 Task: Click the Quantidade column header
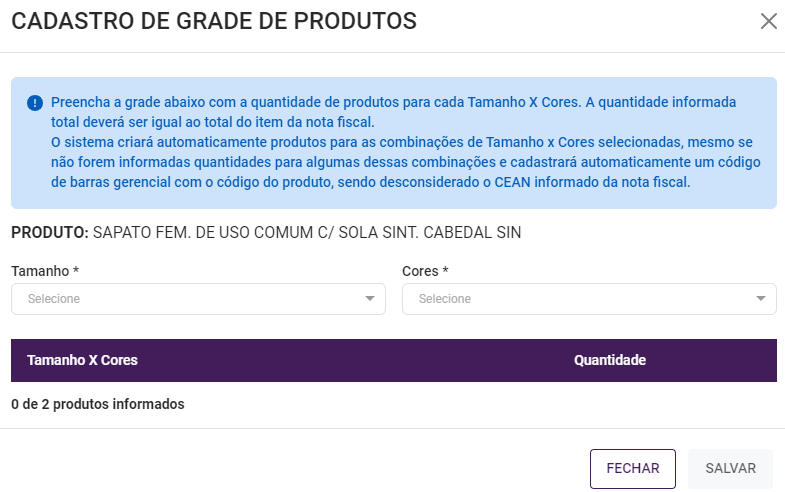tap(609, 360)
